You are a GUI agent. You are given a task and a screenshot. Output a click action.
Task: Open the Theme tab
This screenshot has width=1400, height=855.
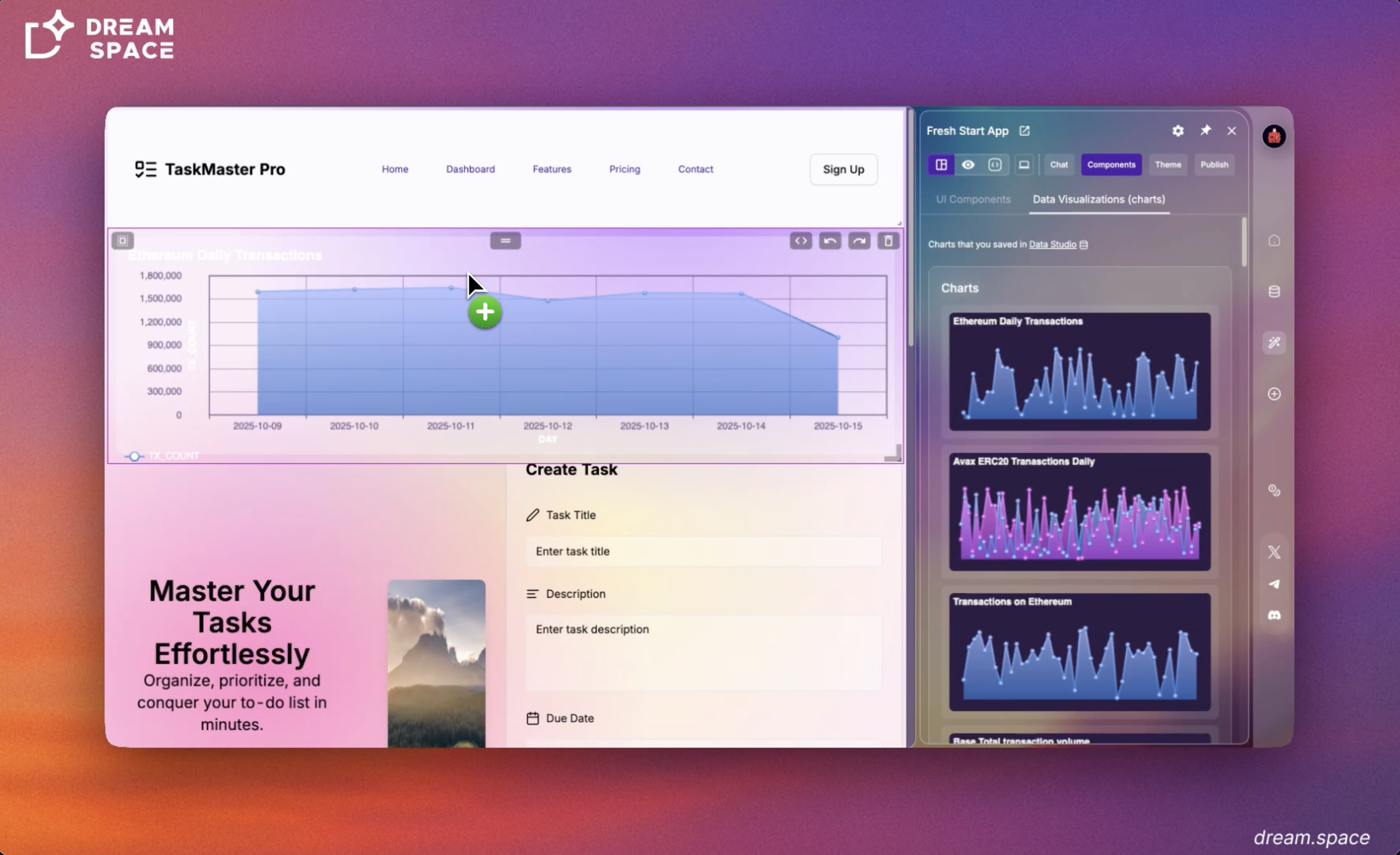pos(1168,165)
